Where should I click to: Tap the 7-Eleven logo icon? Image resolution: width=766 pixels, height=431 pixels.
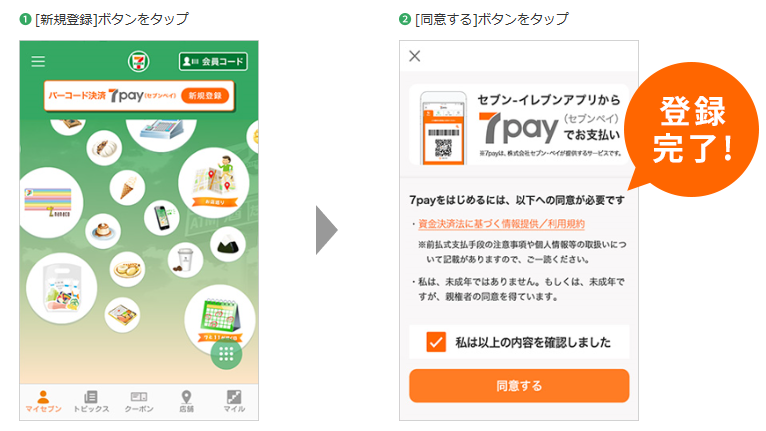(x=139, y=62)
